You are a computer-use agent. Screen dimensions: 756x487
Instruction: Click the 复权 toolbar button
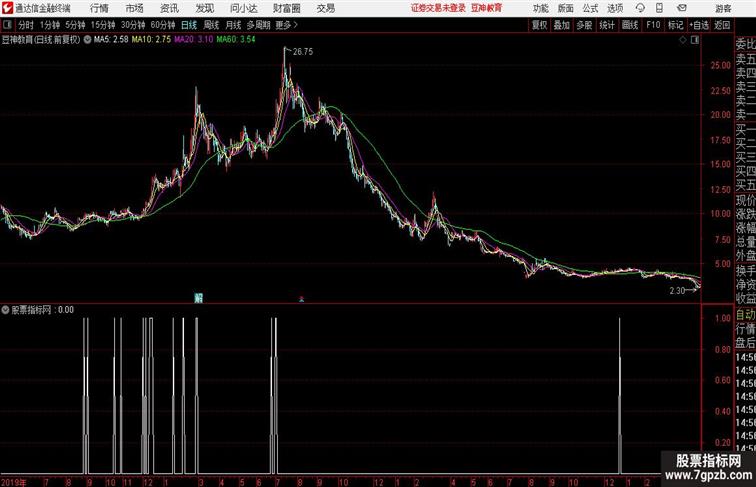pos(540,25)
